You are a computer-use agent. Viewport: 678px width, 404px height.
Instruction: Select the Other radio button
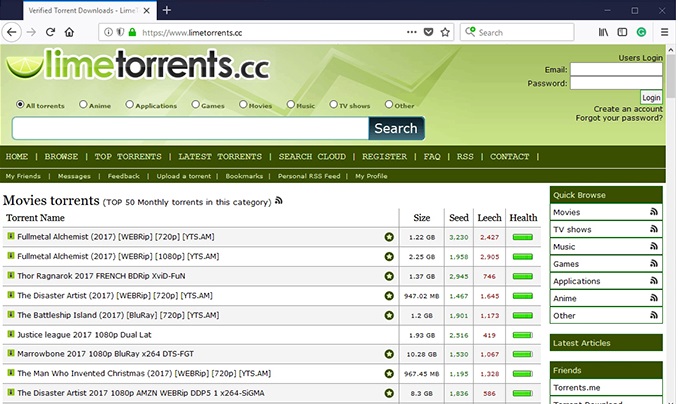pyautogui.click(x=389, y=104)
